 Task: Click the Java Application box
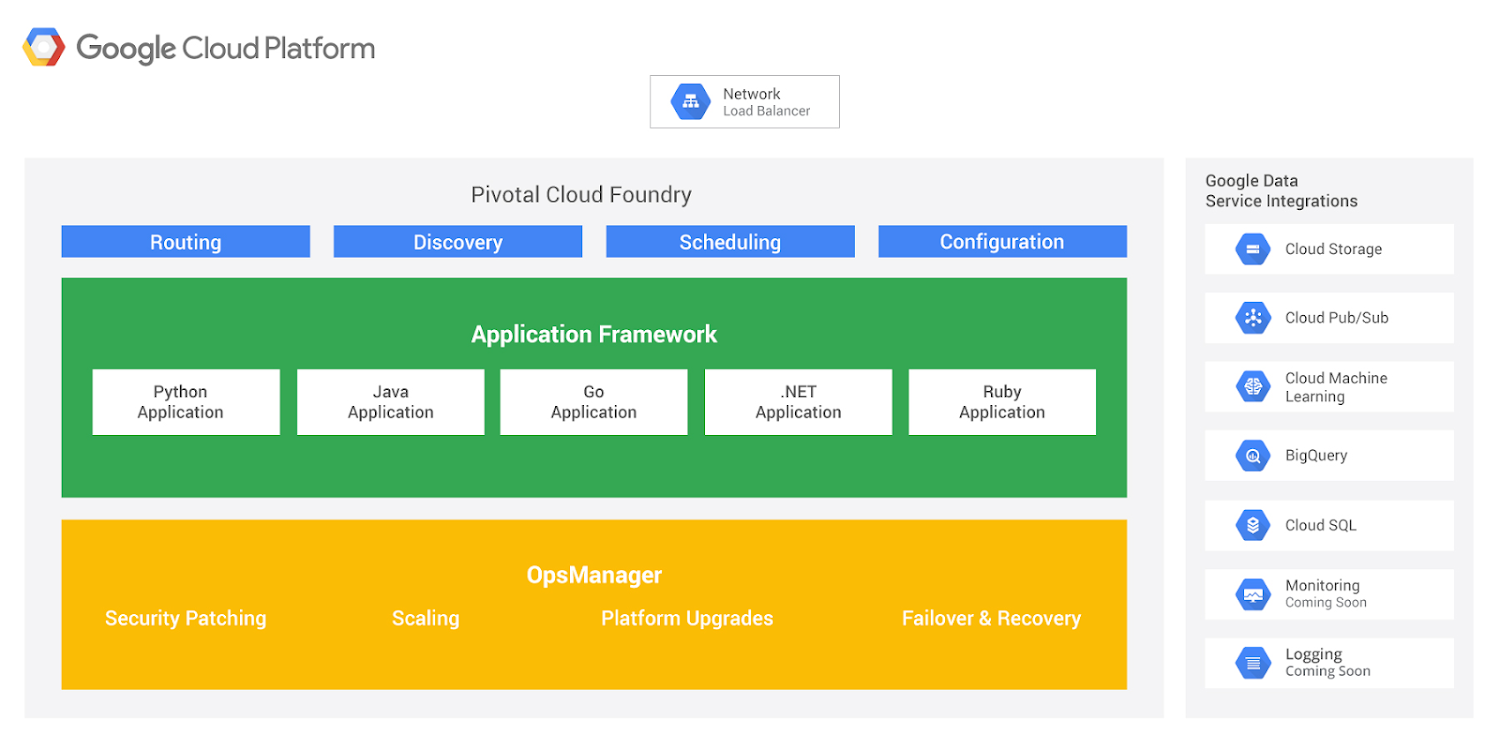click(x=390, y=402)
